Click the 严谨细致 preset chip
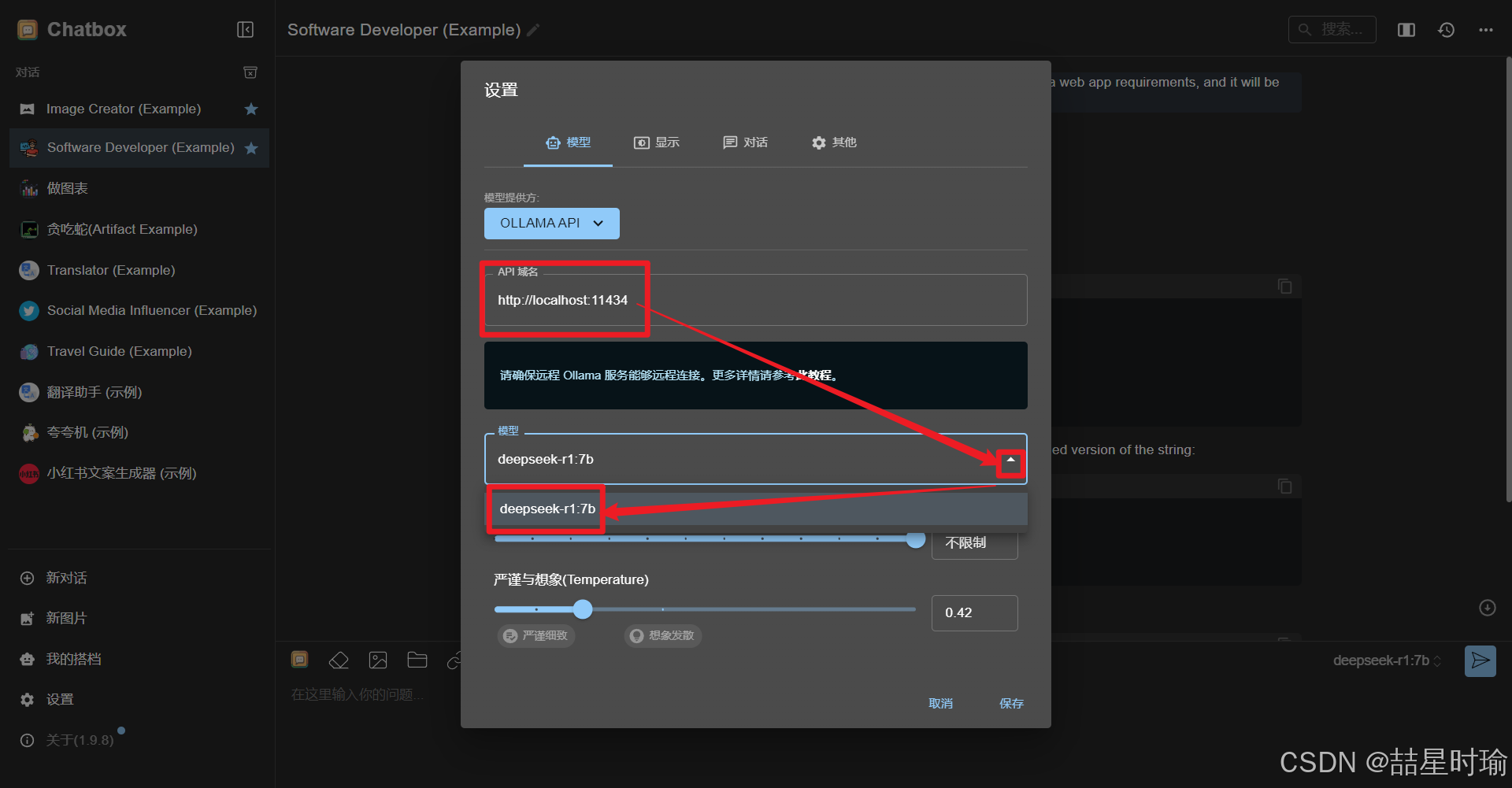1512x788 pixels. pyautogui.click(x=536, y=636)
